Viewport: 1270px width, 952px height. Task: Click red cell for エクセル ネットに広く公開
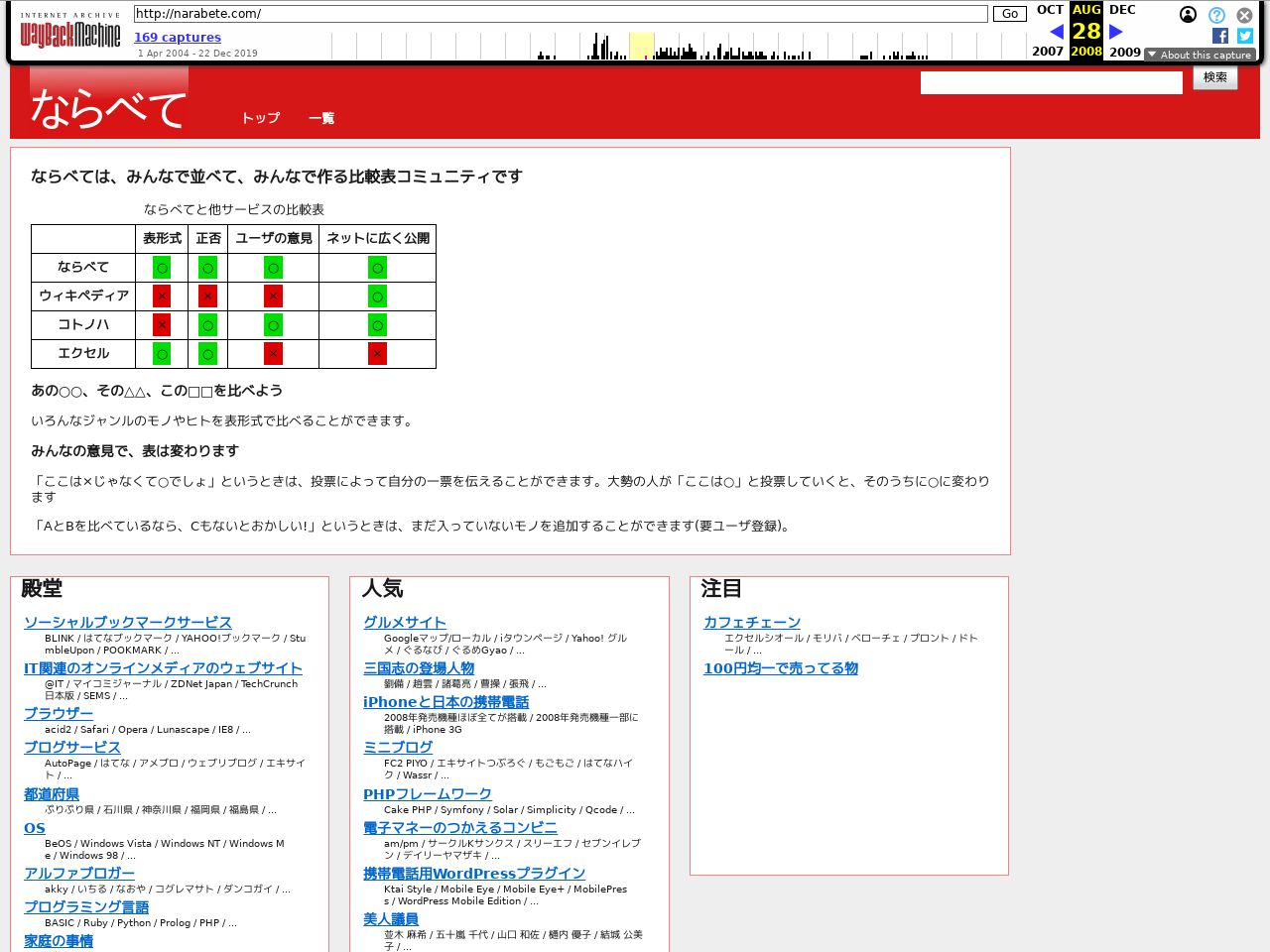point(377,354)
